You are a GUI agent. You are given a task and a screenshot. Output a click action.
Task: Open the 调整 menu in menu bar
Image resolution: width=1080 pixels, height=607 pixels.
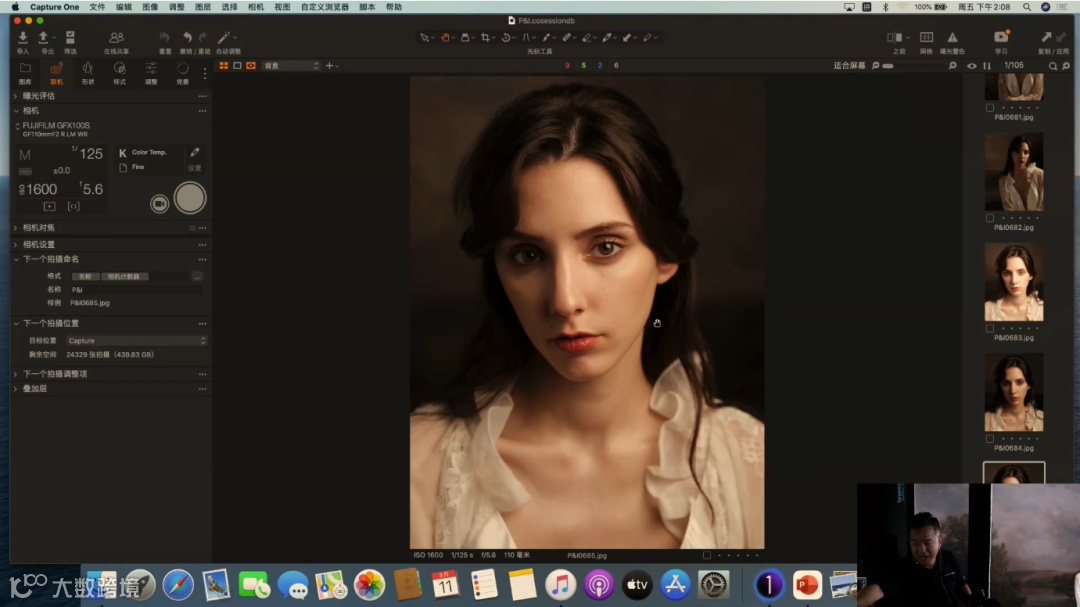click(x=177, y=7)
